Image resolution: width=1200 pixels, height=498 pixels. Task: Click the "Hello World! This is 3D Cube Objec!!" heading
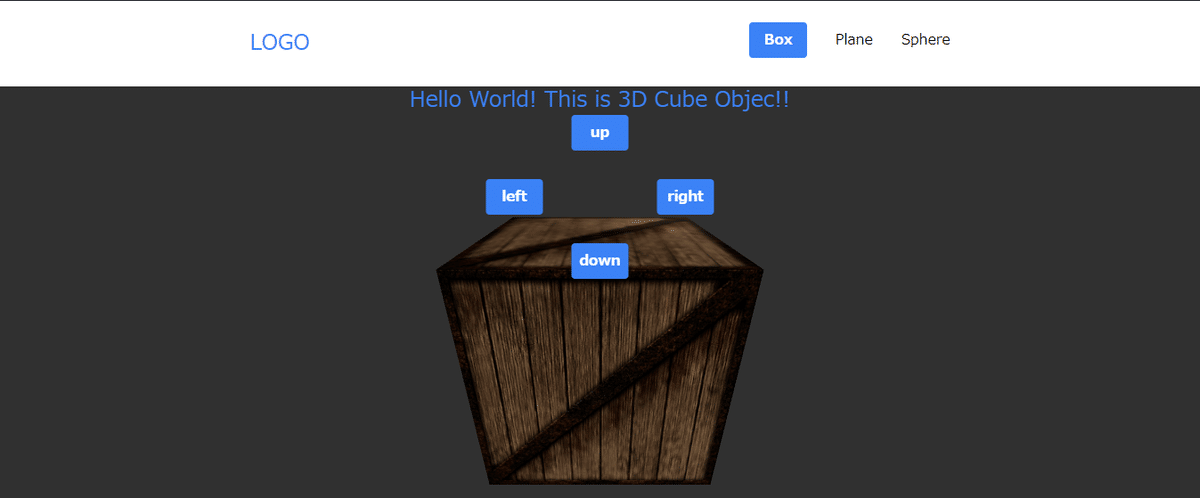coord(600,99)
